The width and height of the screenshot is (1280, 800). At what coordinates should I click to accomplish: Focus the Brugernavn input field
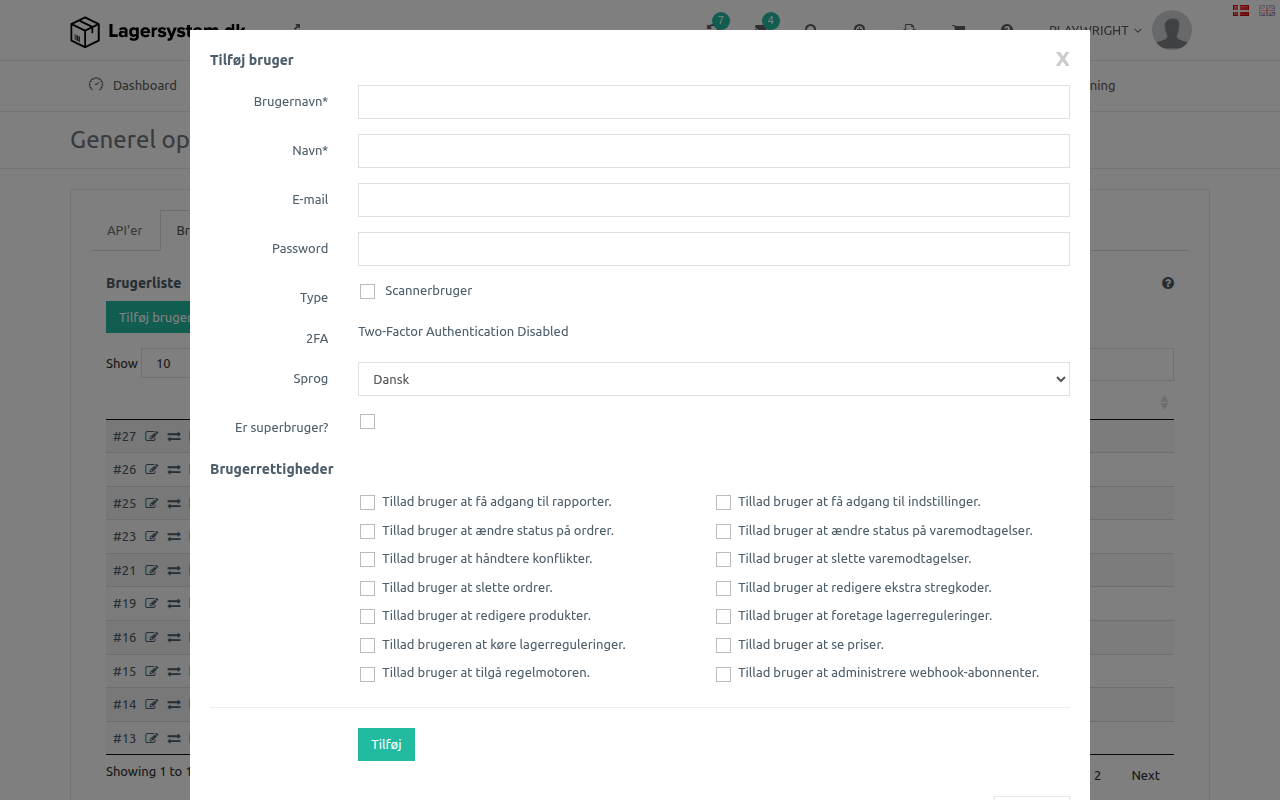coord(714,102)
